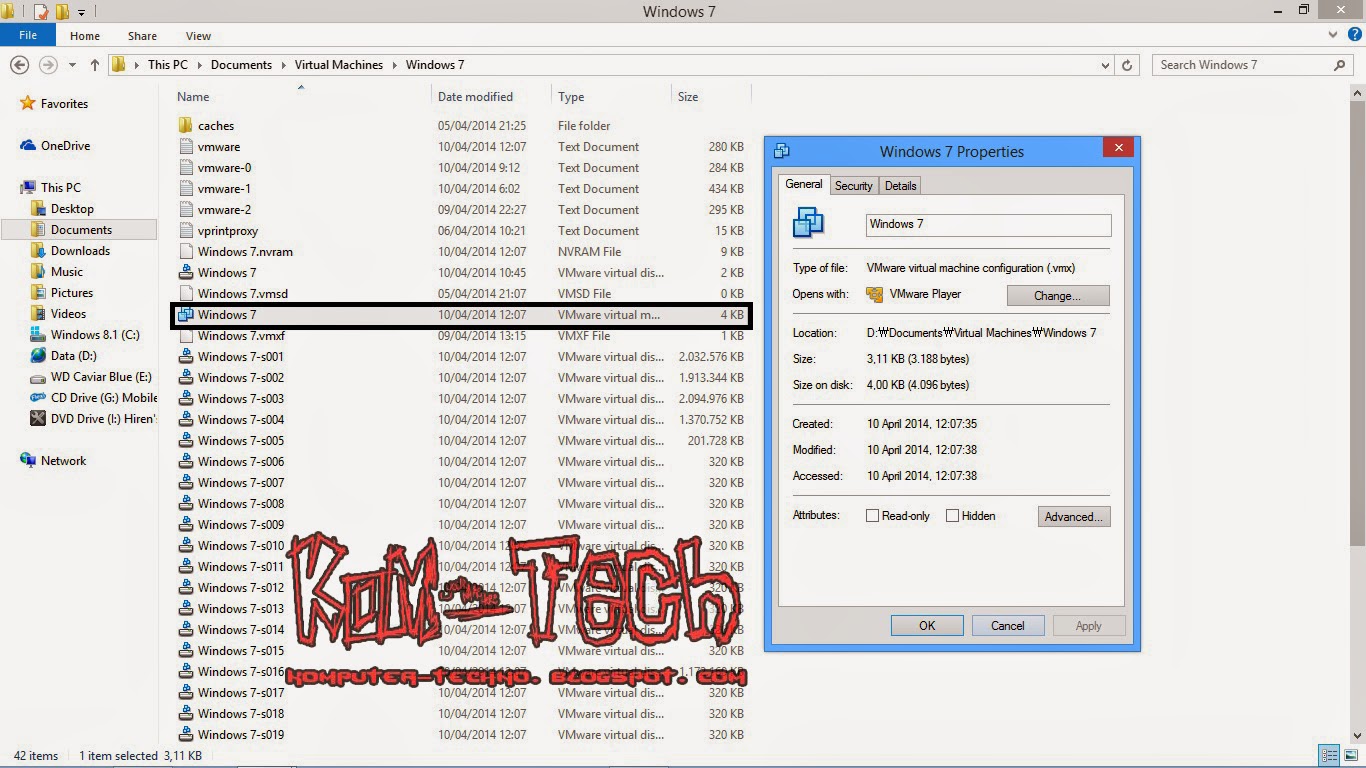Click the Windows 7.nvram file icon
The image size is (1366, 768).
point(185,252)
